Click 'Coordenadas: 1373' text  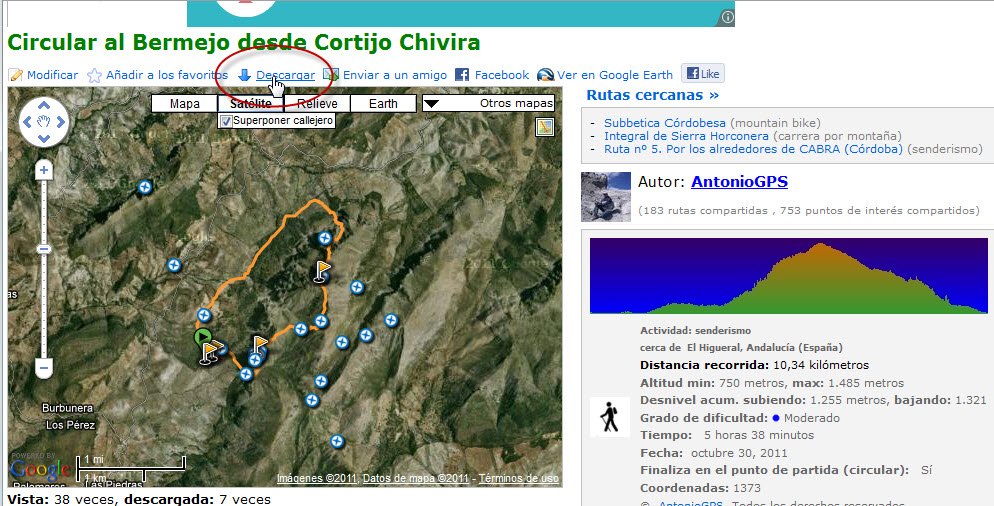700,488
